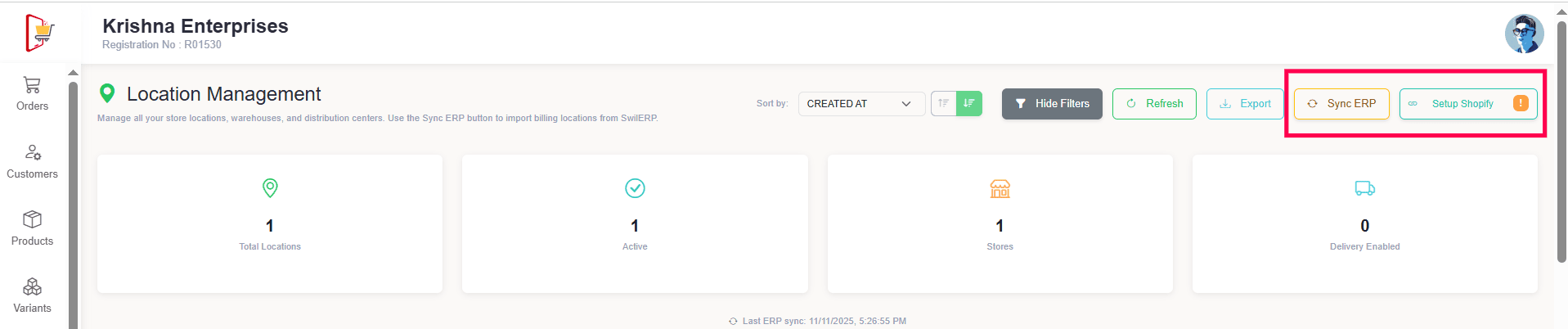Viewport: 1568px width, 329px height.
Task: Click the orange Setup Shopify warning badge
Action: click(1521, 103)
